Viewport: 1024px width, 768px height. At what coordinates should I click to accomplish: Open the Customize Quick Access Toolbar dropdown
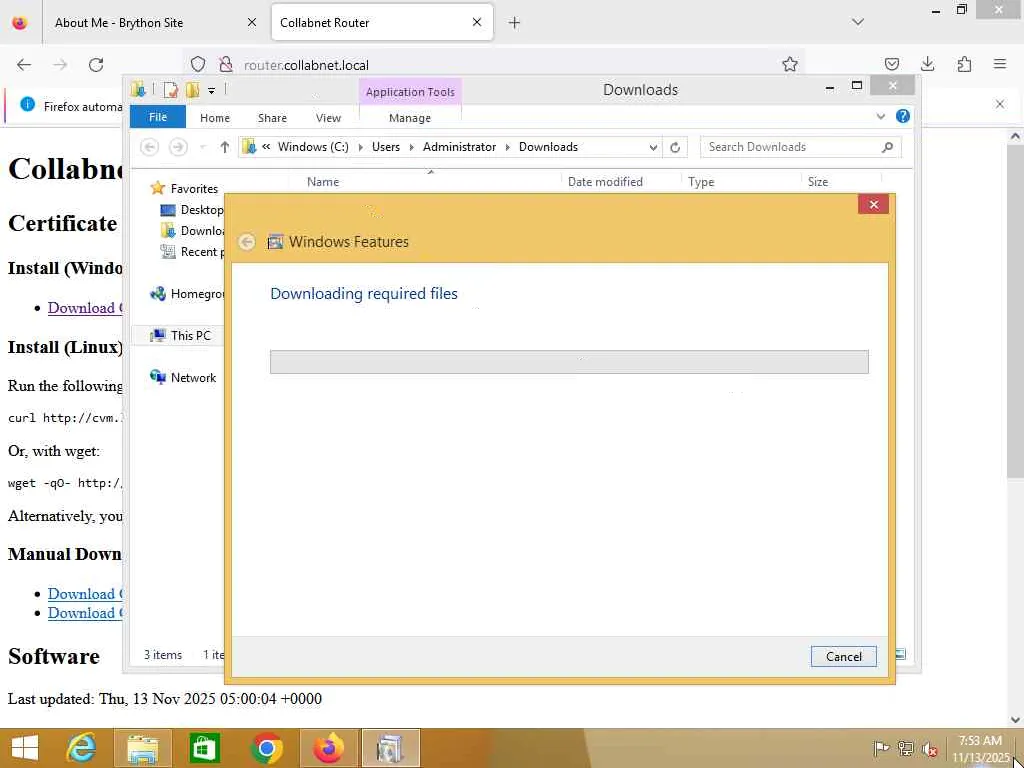coord(211,90)
